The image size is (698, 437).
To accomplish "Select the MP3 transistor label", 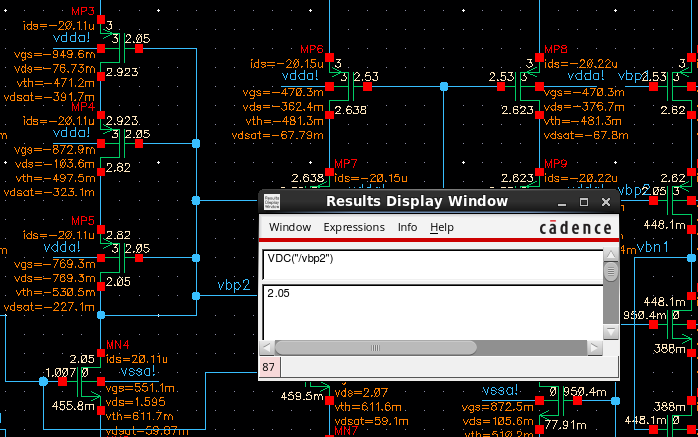I will click(x=83, y=11).
